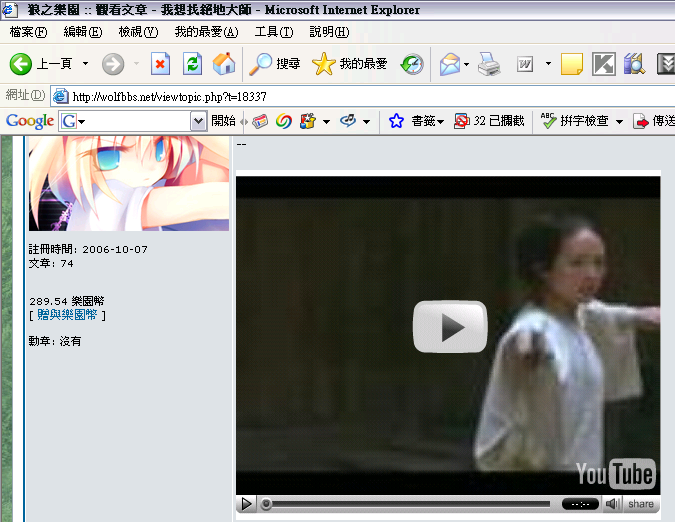Open the 檔案(F) menu
The width and height of the screenshot is (675, 522).
[x=28, y=32]
